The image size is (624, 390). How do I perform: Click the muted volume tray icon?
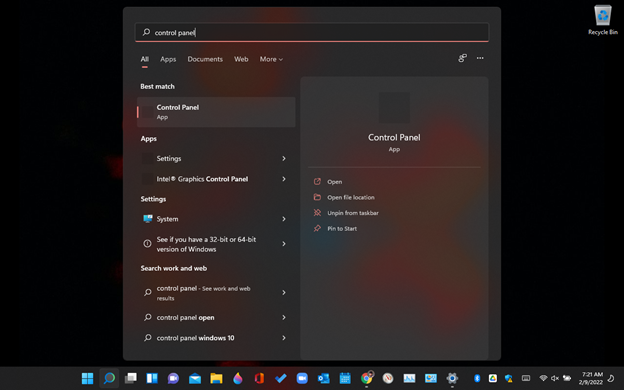pos(555,378)
